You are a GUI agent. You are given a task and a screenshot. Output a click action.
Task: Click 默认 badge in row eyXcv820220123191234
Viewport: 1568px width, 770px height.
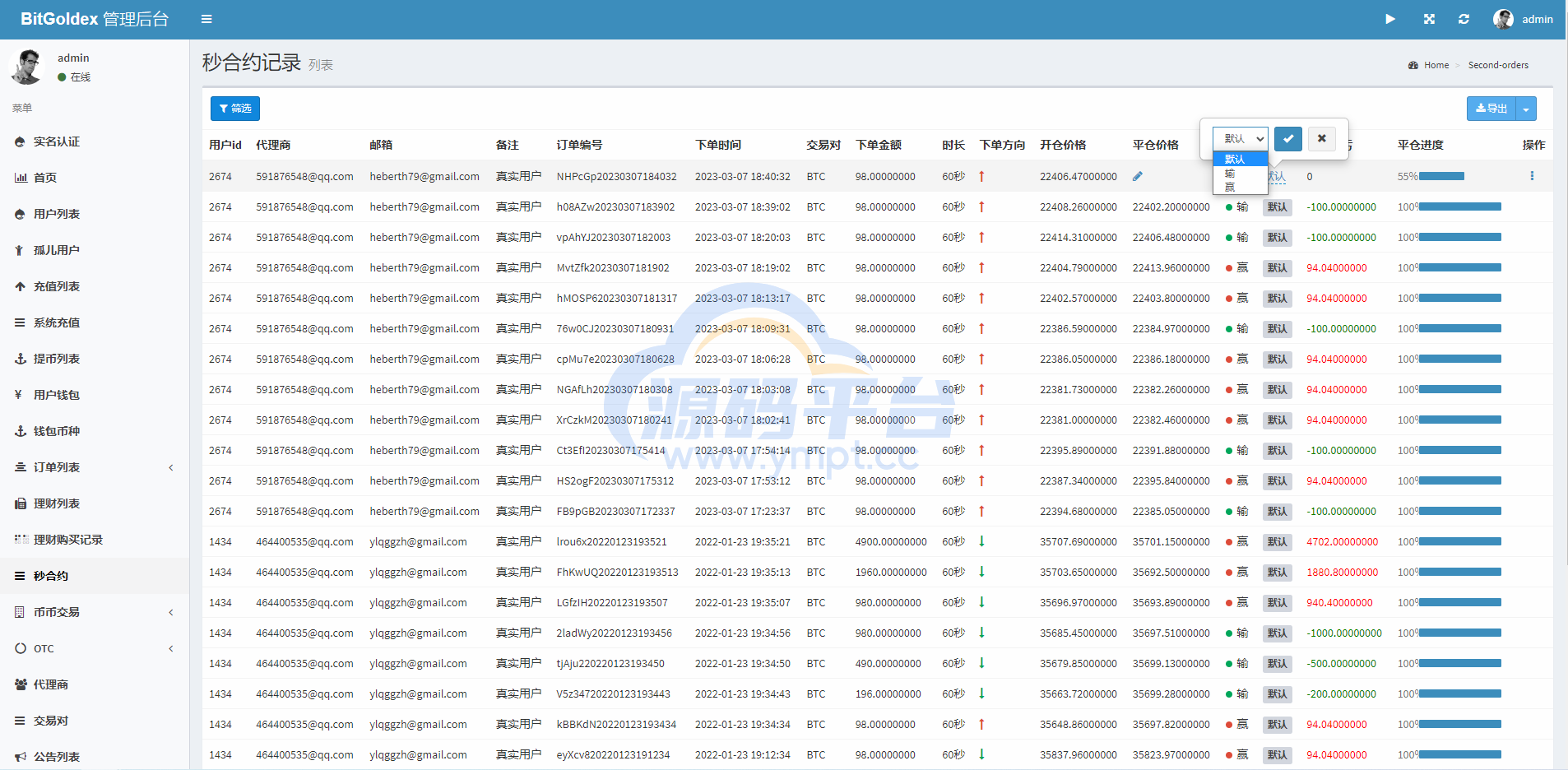click(1278, 755)
